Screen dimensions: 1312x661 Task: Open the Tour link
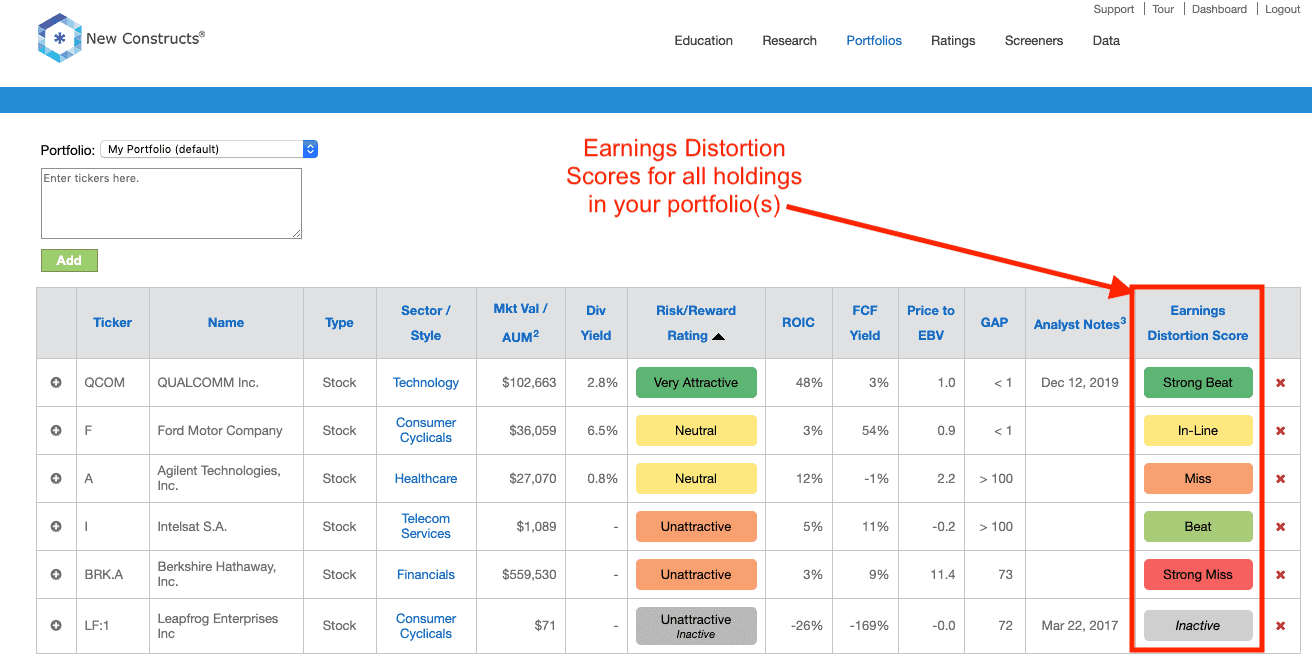[1163, 9]
